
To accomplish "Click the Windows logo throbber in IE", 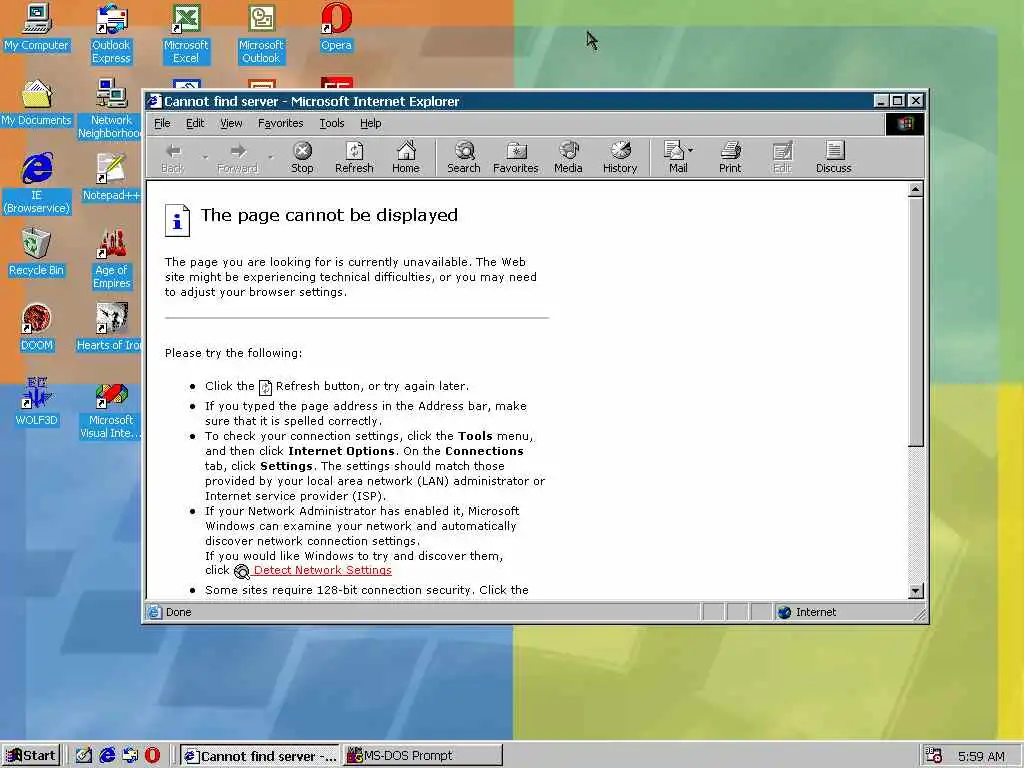I will 905,123.
